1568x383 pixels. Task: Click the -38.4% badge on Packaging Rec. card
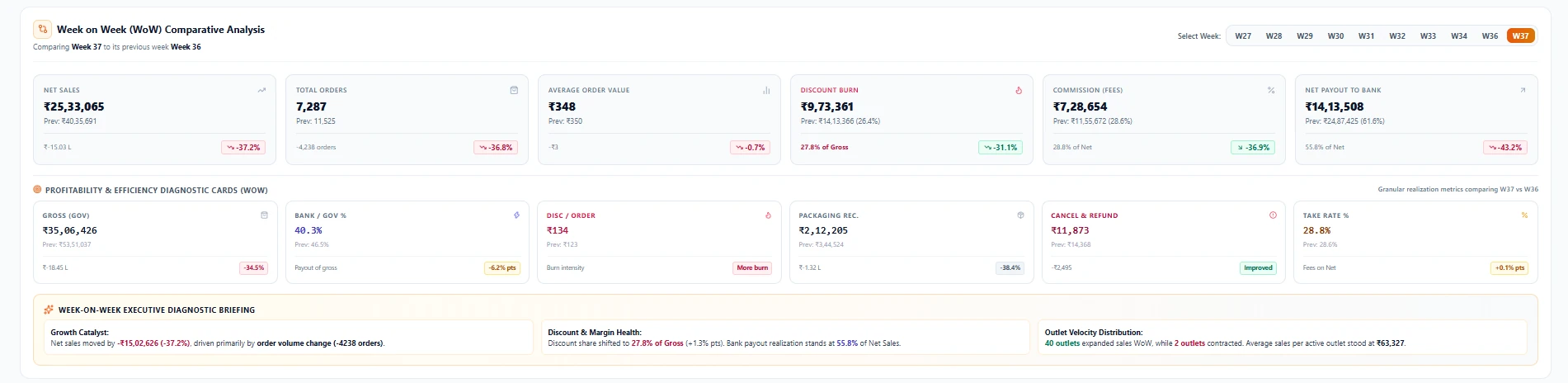coord(1010,267)
